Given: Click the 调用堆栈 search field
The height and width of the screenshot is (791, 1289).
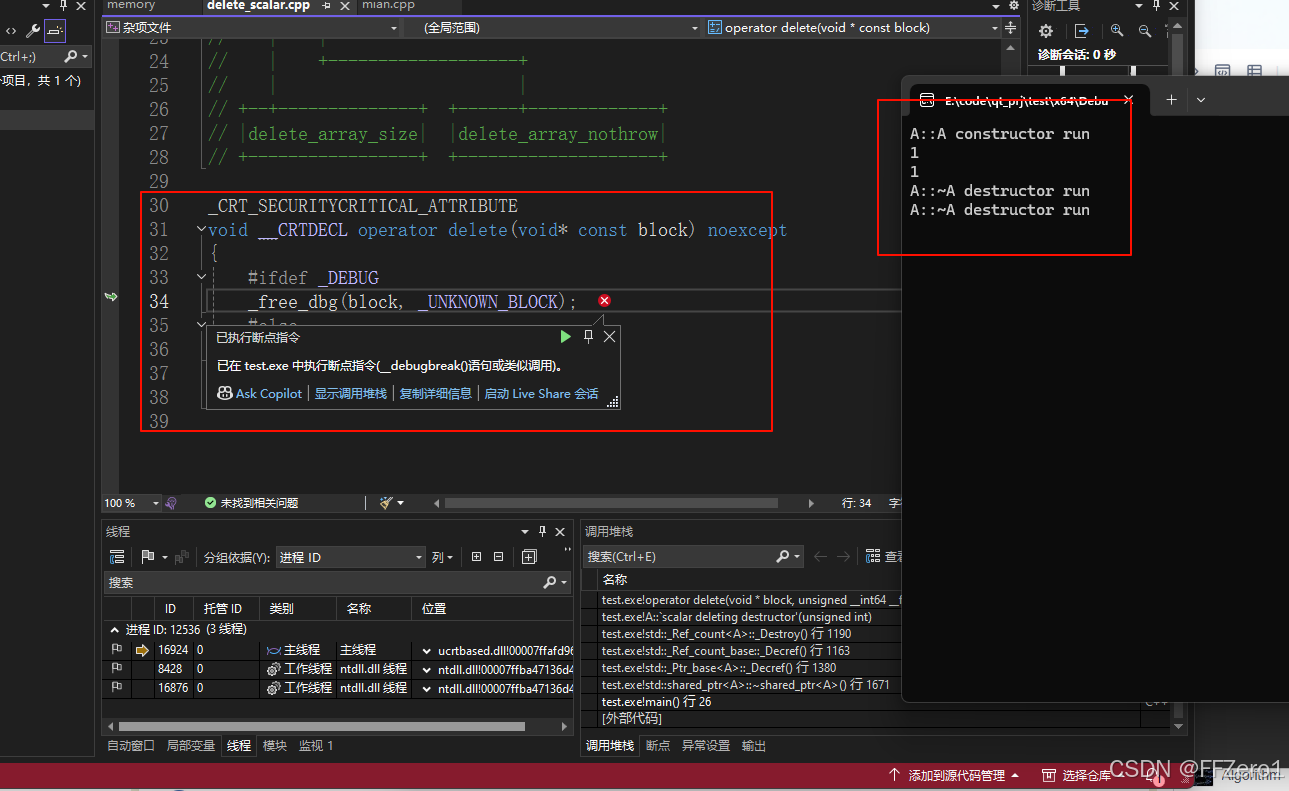Looking at the screenshot, I should [694, 556].
